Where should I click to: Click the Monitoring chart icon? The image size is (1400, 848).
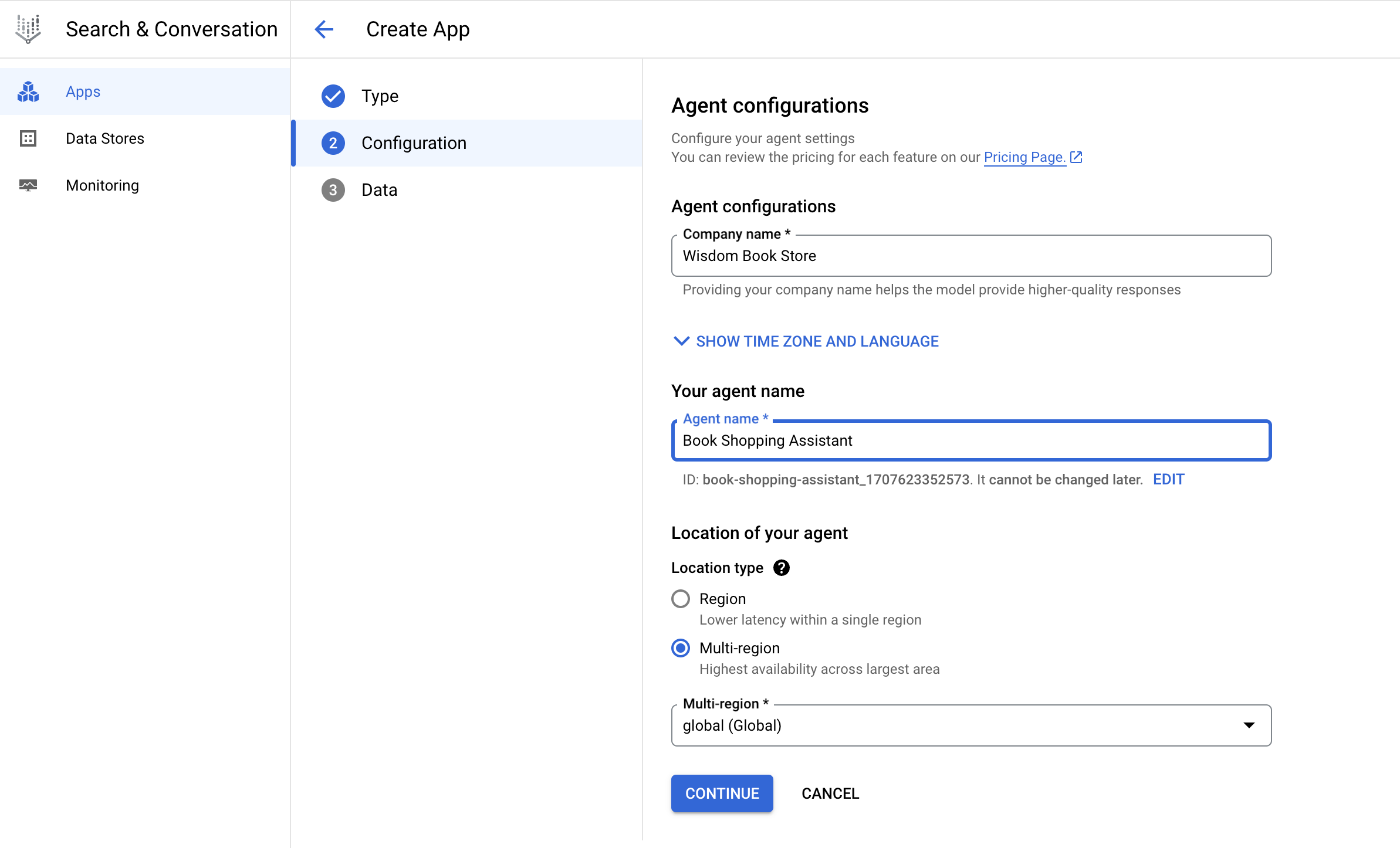(28, 185)
